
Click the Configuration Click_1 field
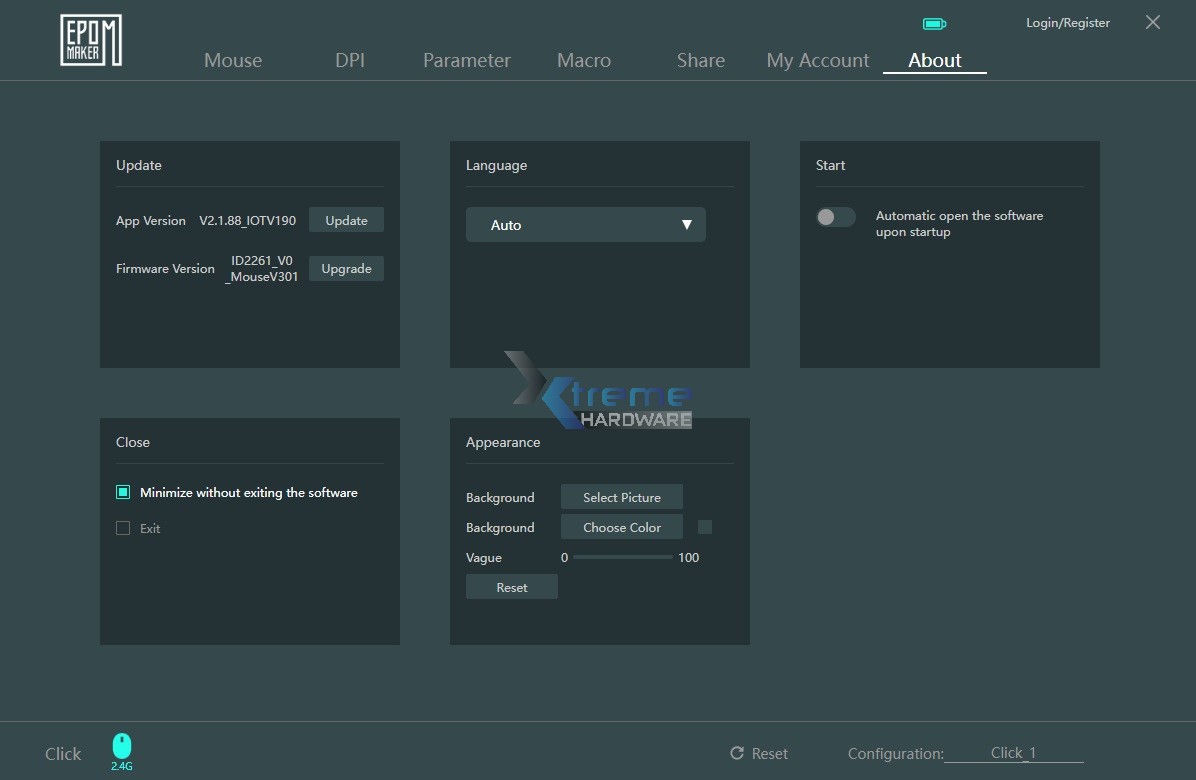(1013, 753)
